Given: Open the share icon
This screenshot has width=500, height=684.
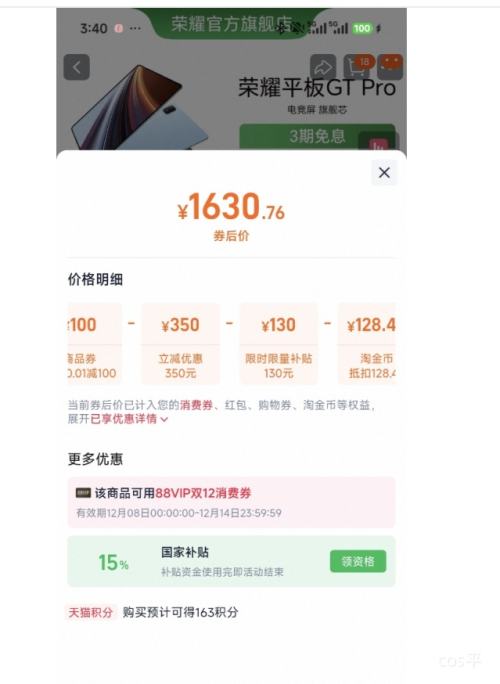Looking at the screenshot, I should tap(323, 67).
